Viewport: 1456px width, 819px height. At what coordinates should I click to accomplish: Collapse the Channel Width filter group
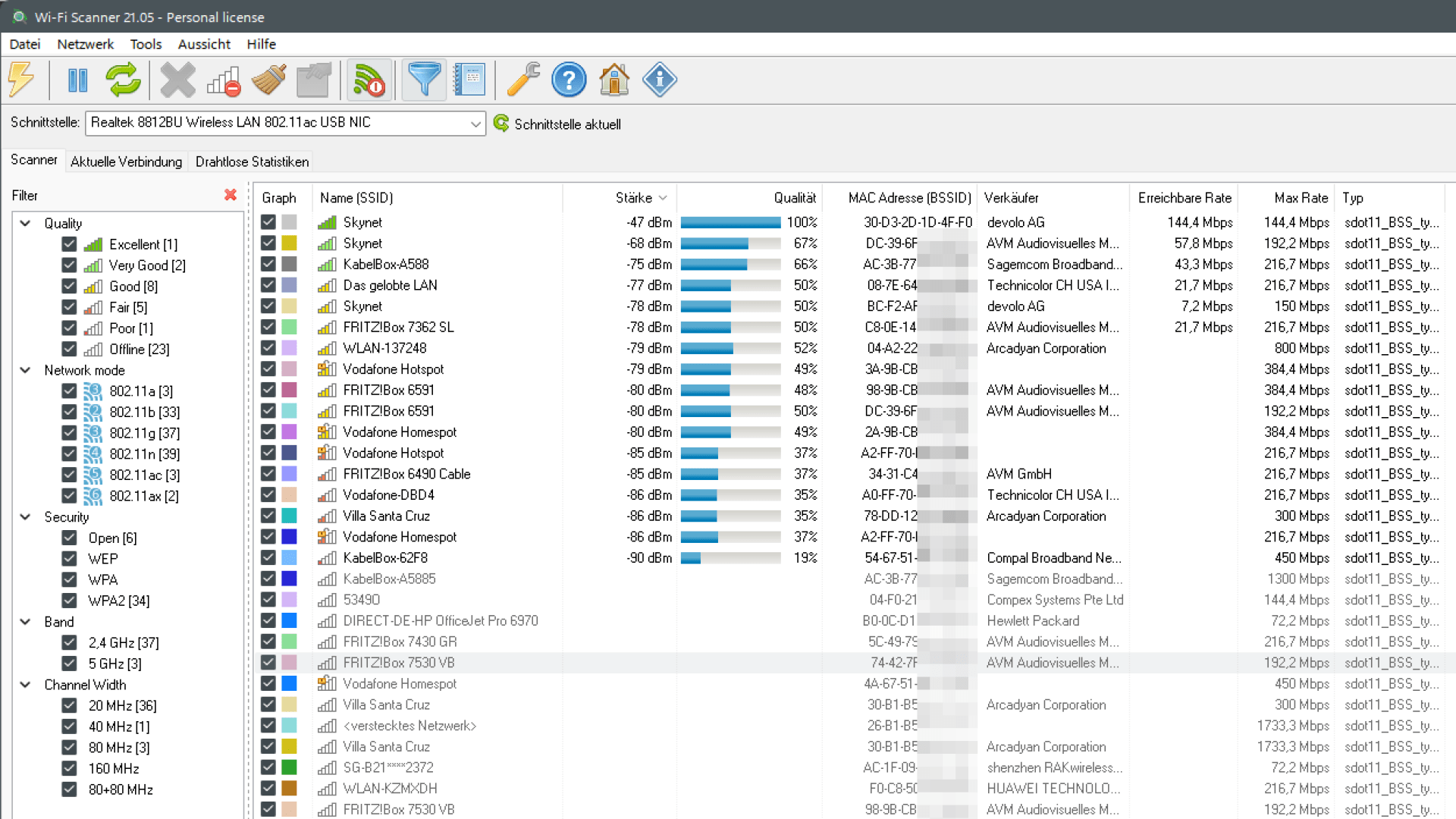pos(25,684)
